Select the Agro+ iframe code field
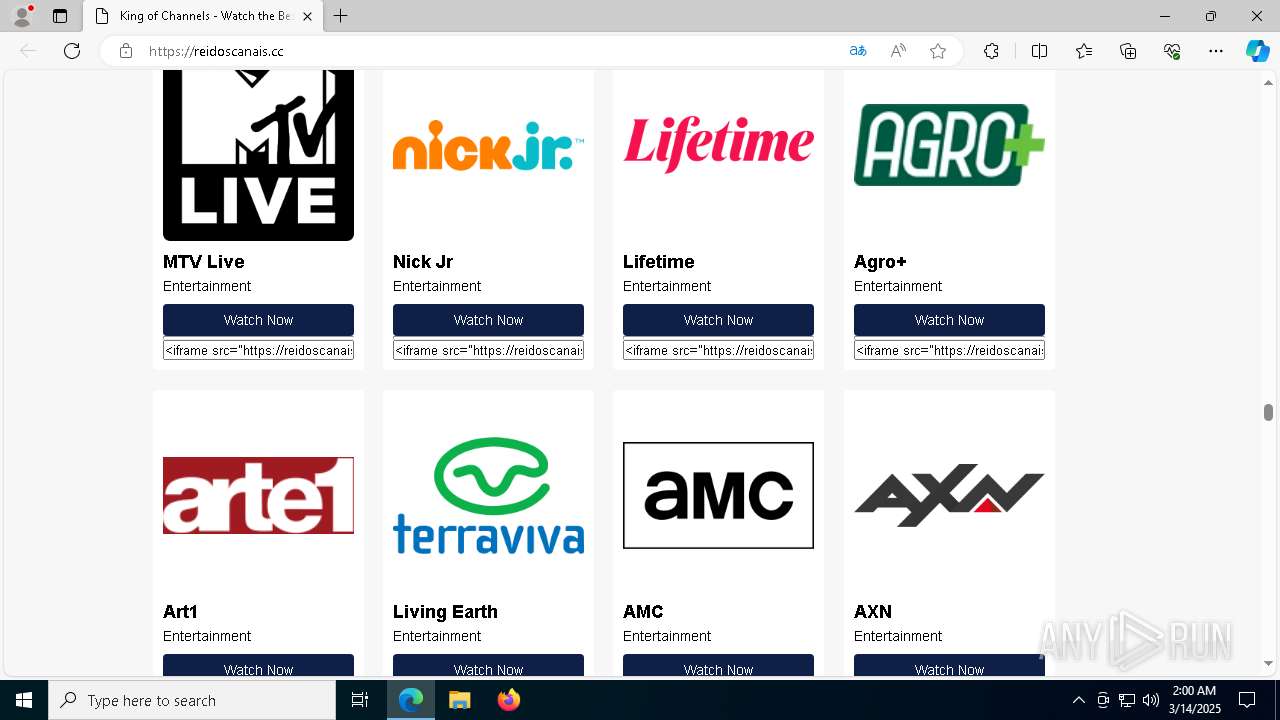 [949, 350]
